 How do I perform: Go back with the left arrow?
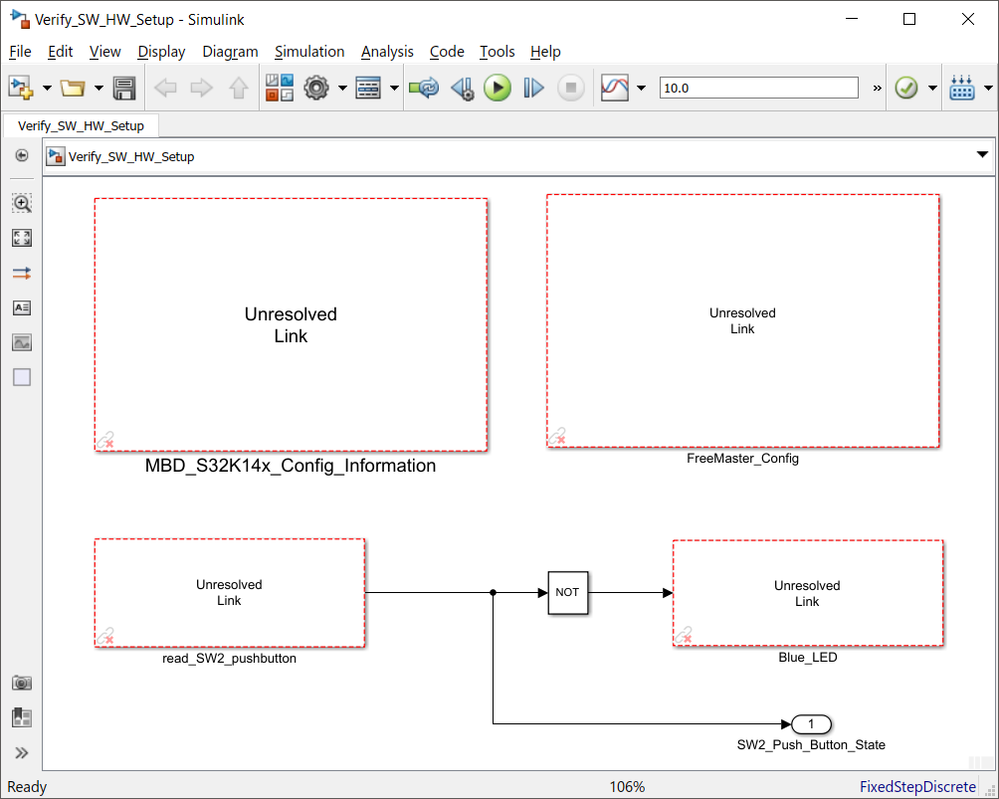[166, 88]
